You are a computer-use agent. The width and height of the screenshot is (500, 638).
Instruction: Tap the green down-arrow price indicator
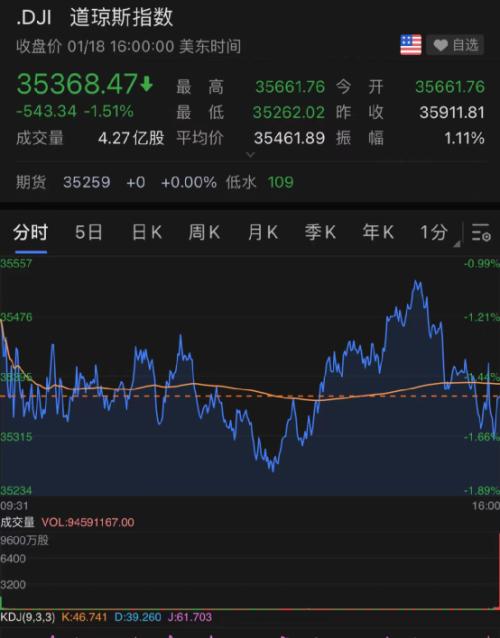[146, 84]
